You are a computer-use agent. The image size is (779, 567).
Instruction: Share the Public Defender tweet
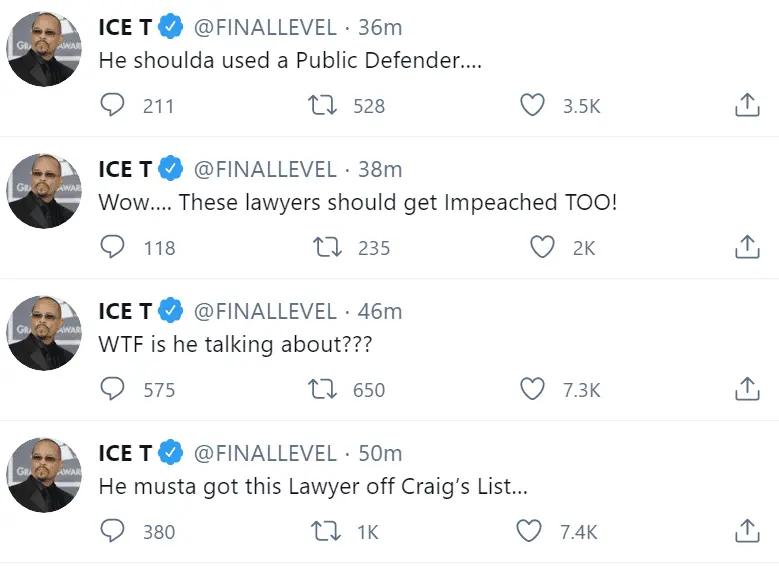pyautogui.click(x=747, y=105)
